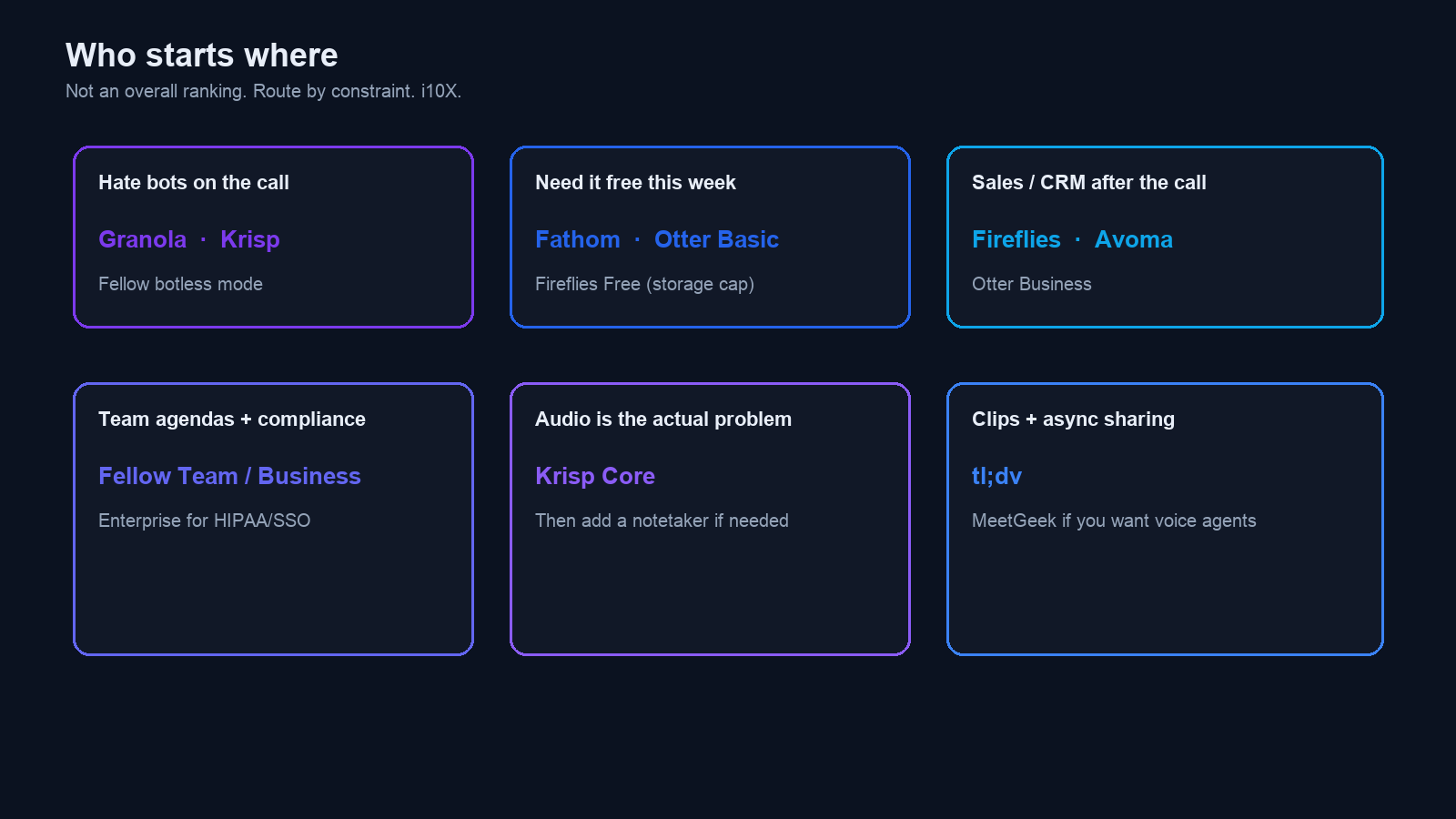Select the 'Team agendas + compliance' heading
This screenshot has width=1456, height=819.
point(231,419)
